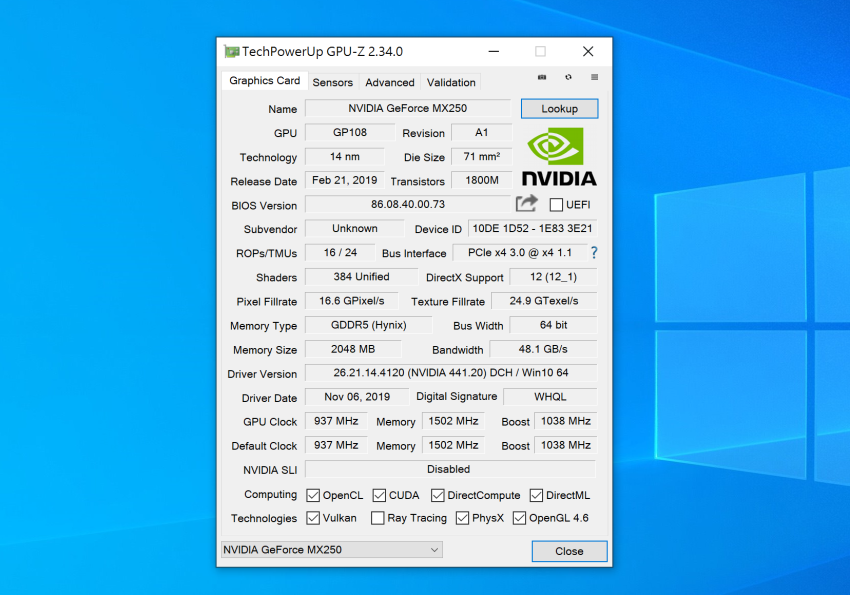Image resolution: width=850 pixels, height=595 pixels.
Task: Click the Bus Interface question mark
Action: tap(594, 253)
